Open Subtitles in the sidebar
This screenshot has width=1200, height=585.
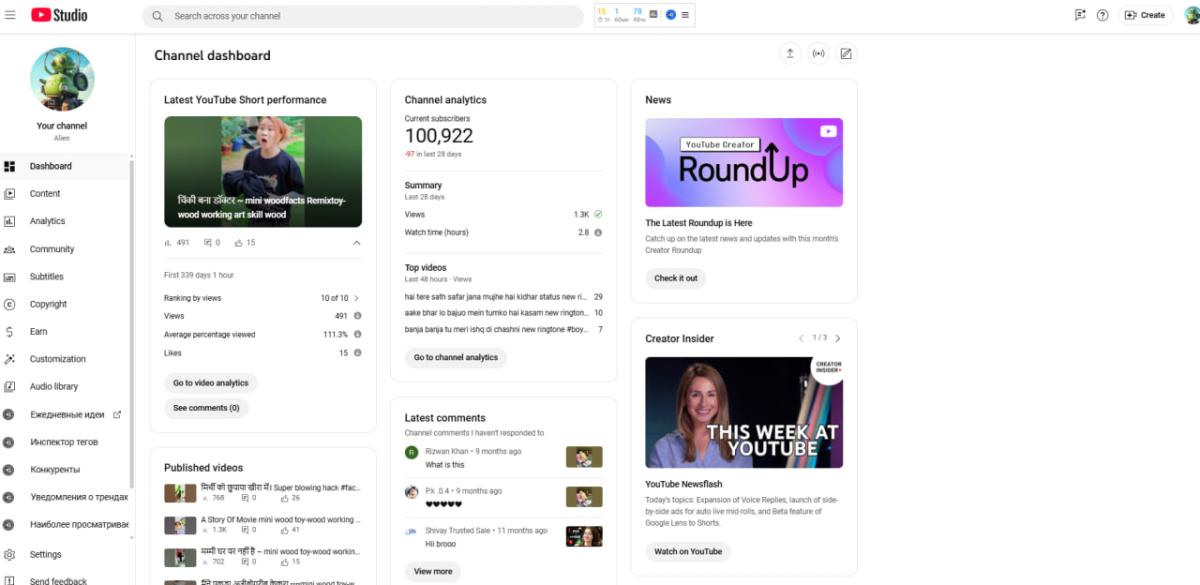click(66, 276)
